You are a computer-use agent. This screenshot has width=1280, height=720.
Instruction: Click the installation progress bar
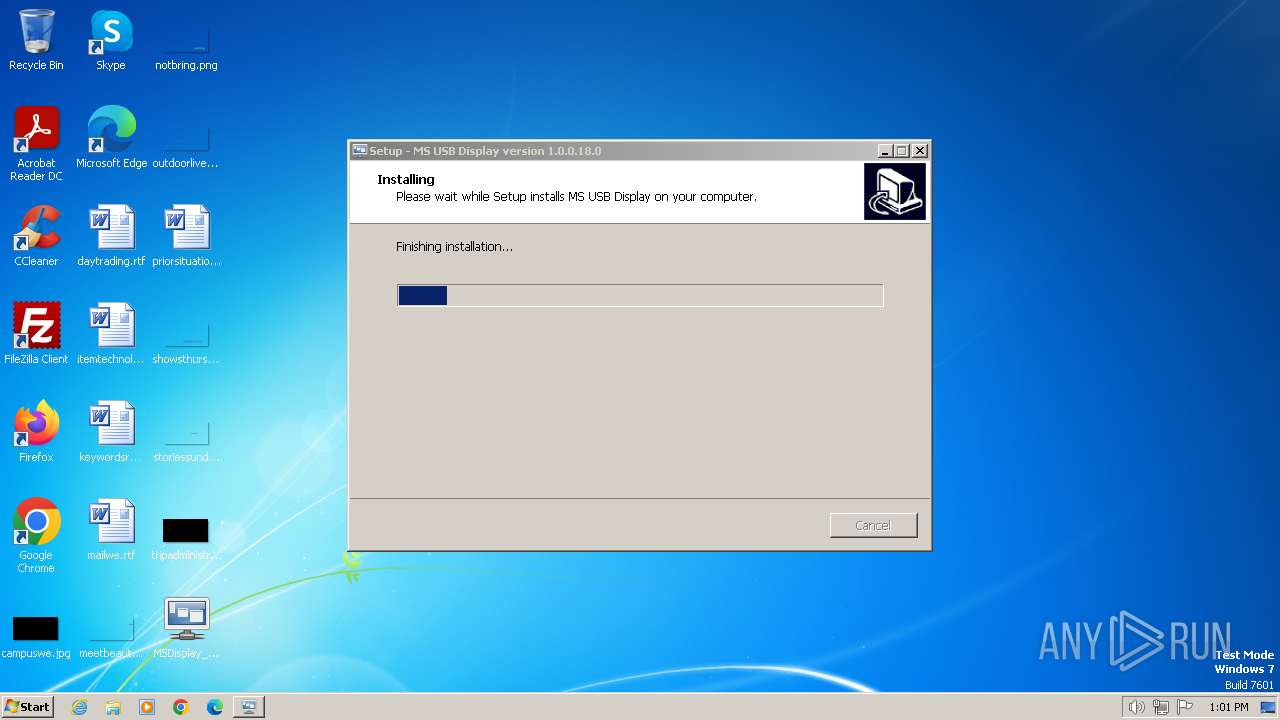tap(640, 295)
